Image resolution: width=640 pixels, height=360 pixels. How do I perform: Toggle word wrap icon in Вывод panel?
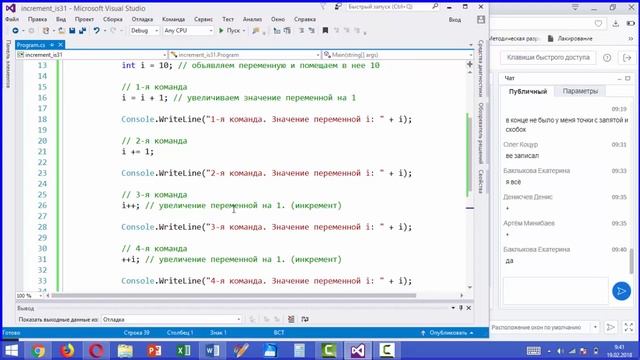pyautogui.click(x=305, y=319)
